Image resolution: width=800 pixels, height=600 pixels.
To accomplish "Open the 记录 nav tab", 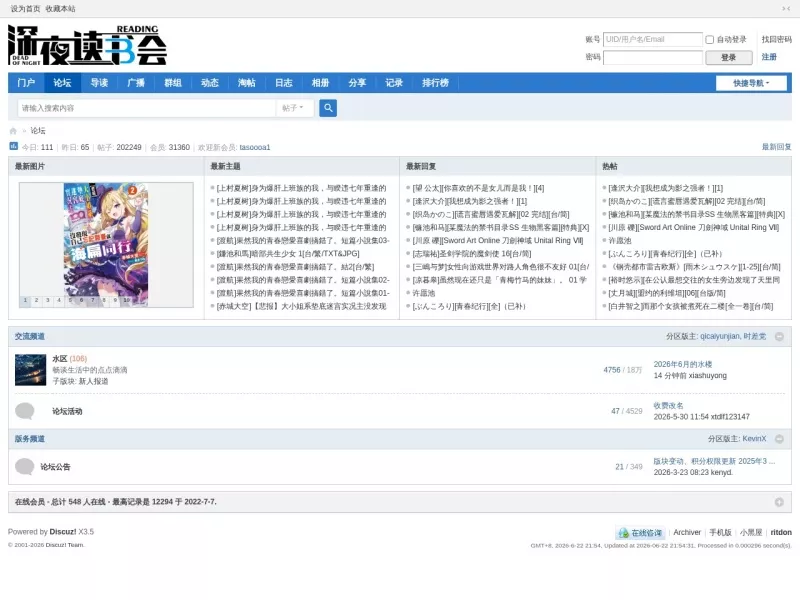I will tap(394, 83).
